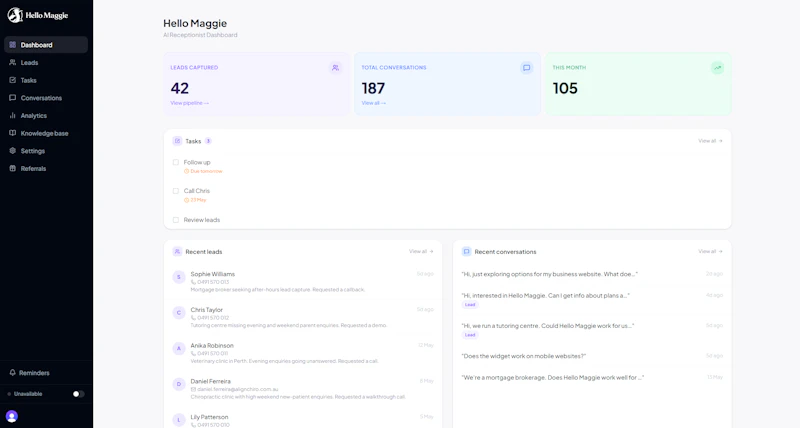The height and width of the screenshot is (428, 800).
Task: Click the people icon on Leads Captured card
Action: click(335, 67)
